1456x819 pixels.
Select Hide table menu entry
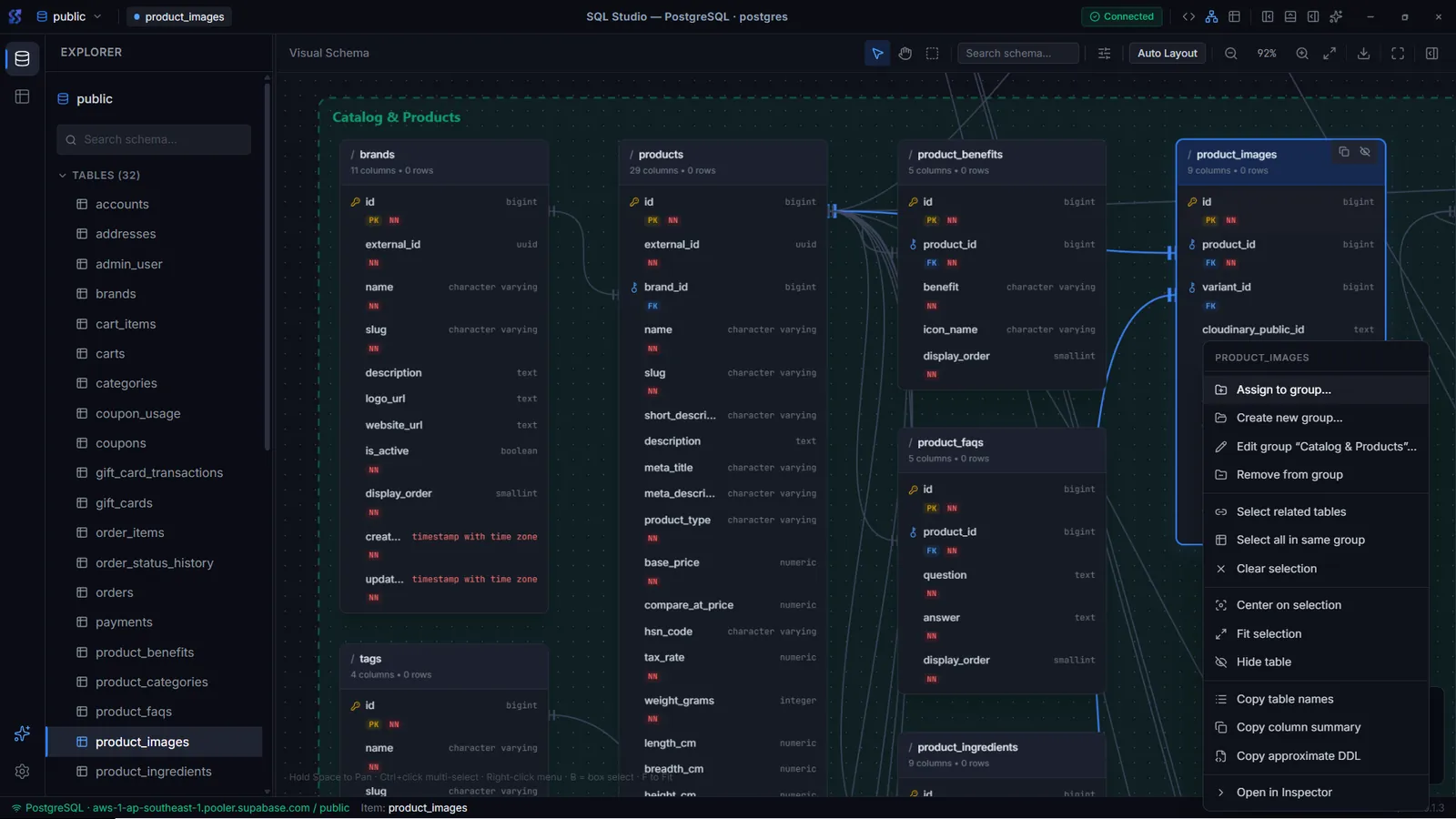pos(1316,662)
